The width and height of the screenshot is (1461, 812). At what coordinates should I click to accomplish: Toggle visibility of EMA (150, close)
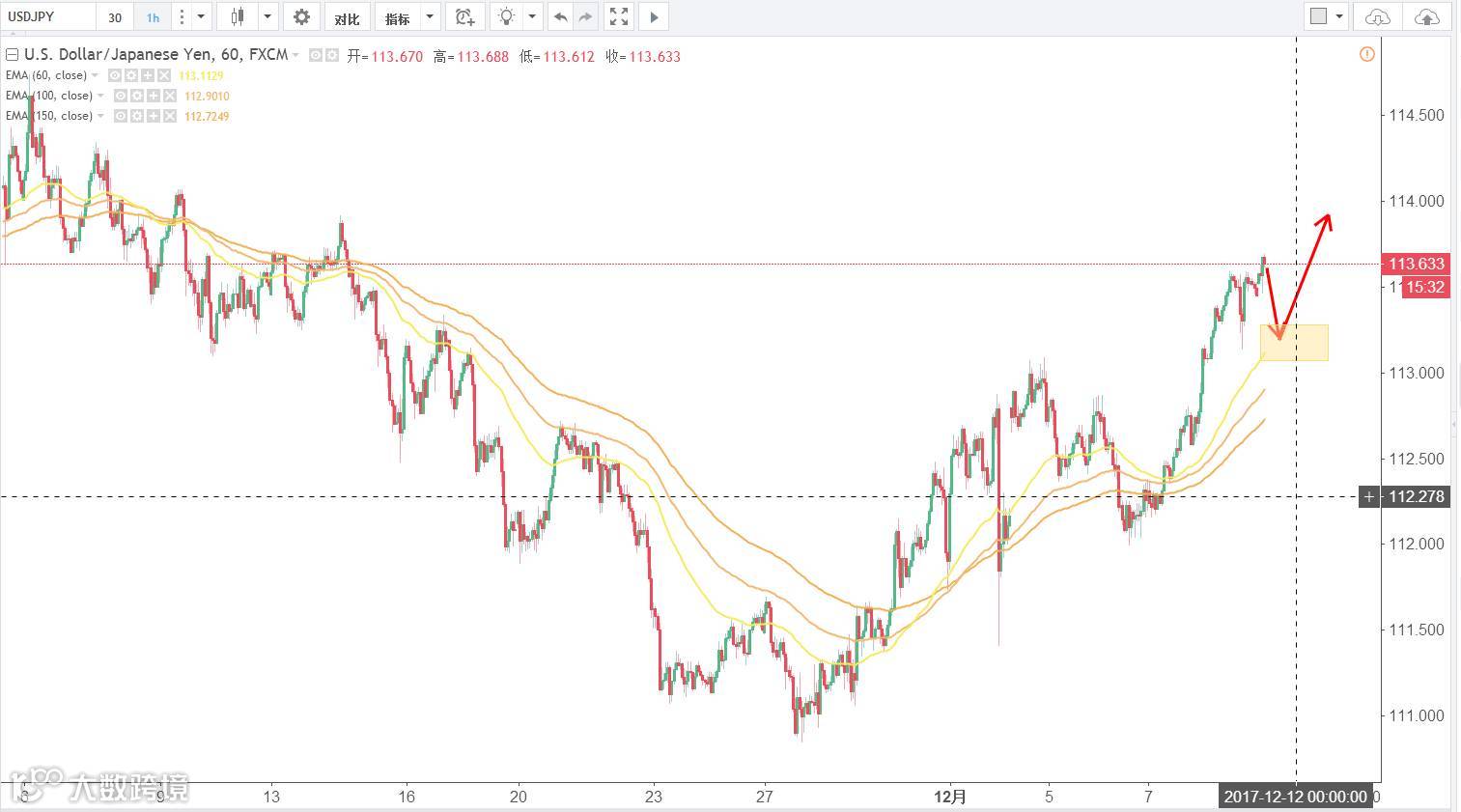pyautogui.click(x=121, y=116)
